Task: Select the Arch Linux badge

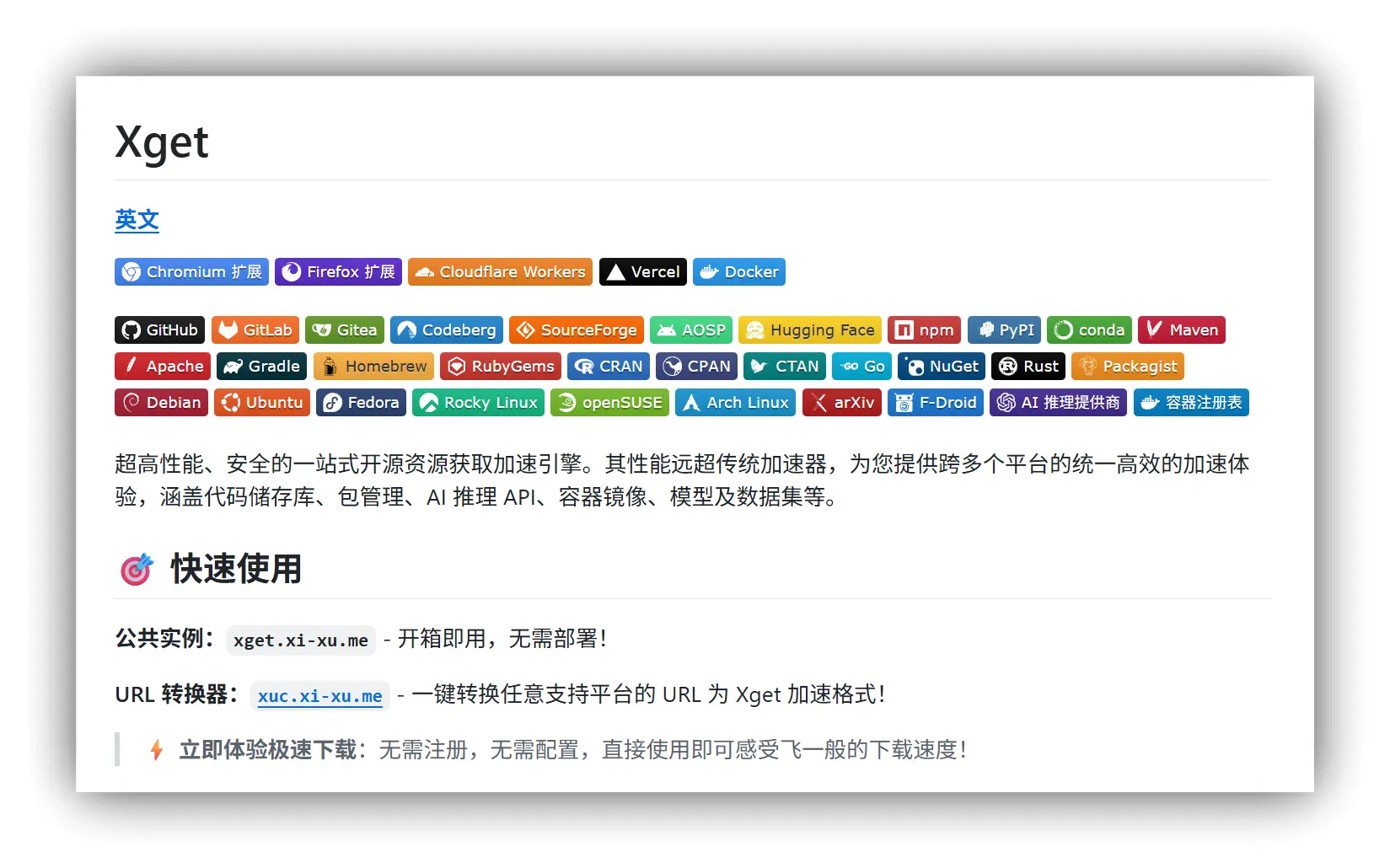Action: 736,403
